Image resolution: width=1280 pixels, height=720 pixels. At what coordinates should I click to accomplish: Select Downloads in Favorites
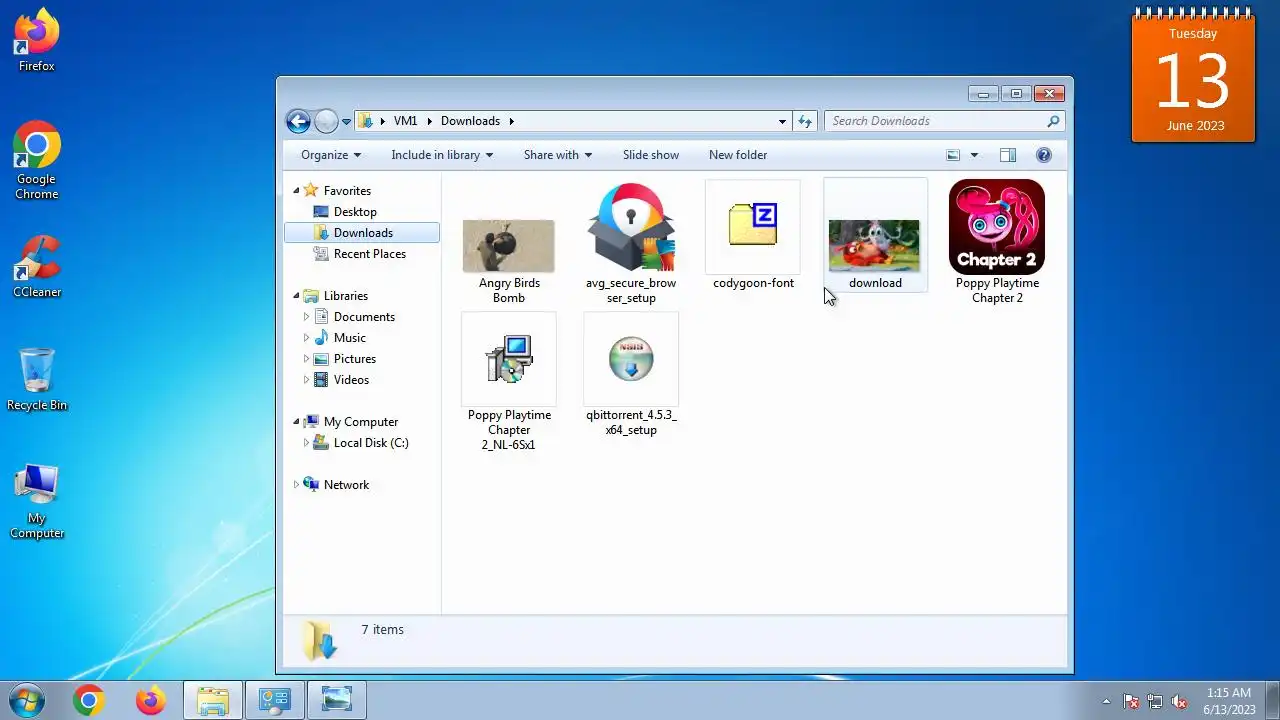[363, 233]
